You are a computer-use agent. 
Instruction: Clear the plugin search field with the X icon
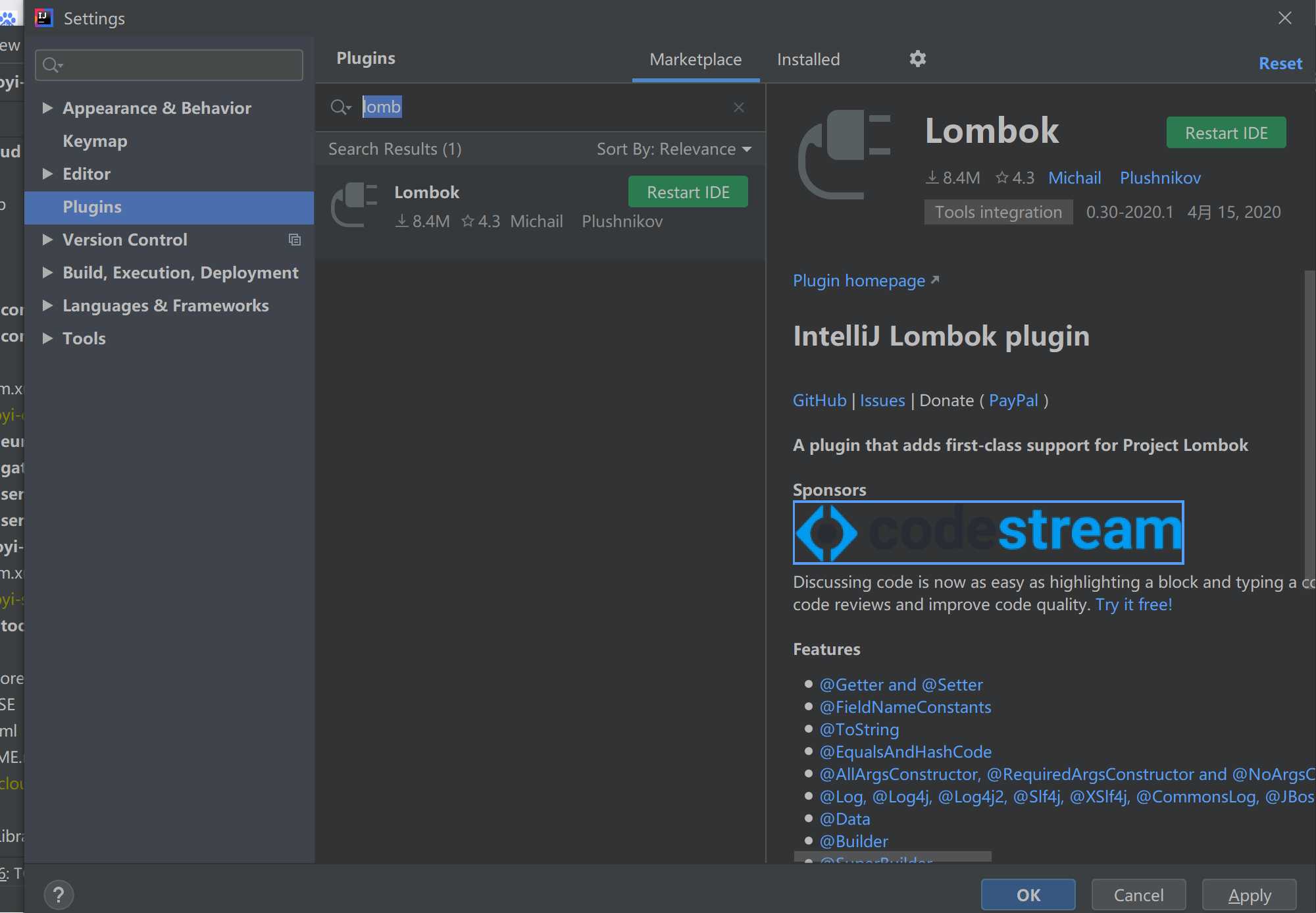click(739, 107)
